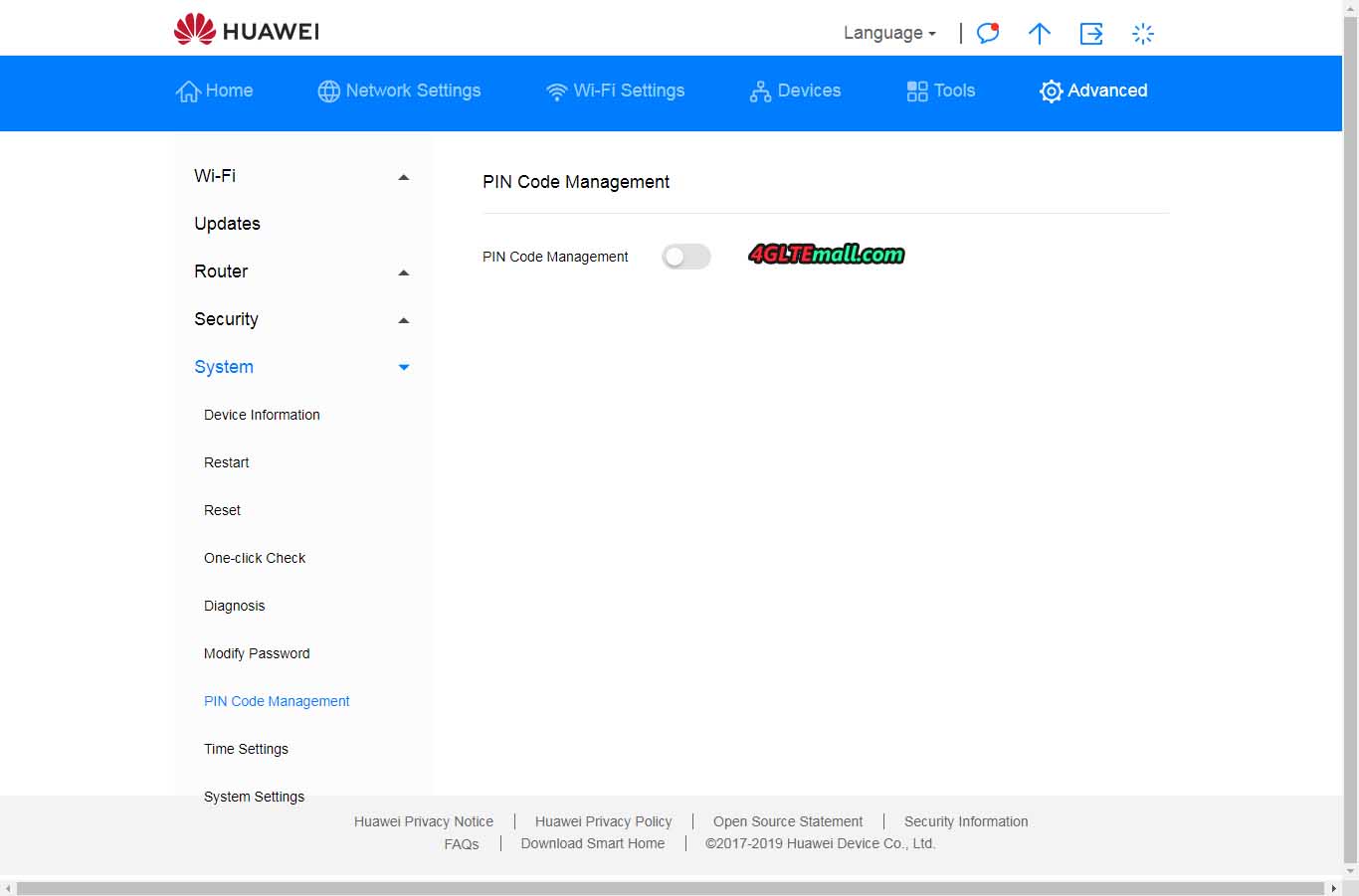Click the logout icon in header
The width and height of the screenshot is (1359, 896).
pos(1091,34)
